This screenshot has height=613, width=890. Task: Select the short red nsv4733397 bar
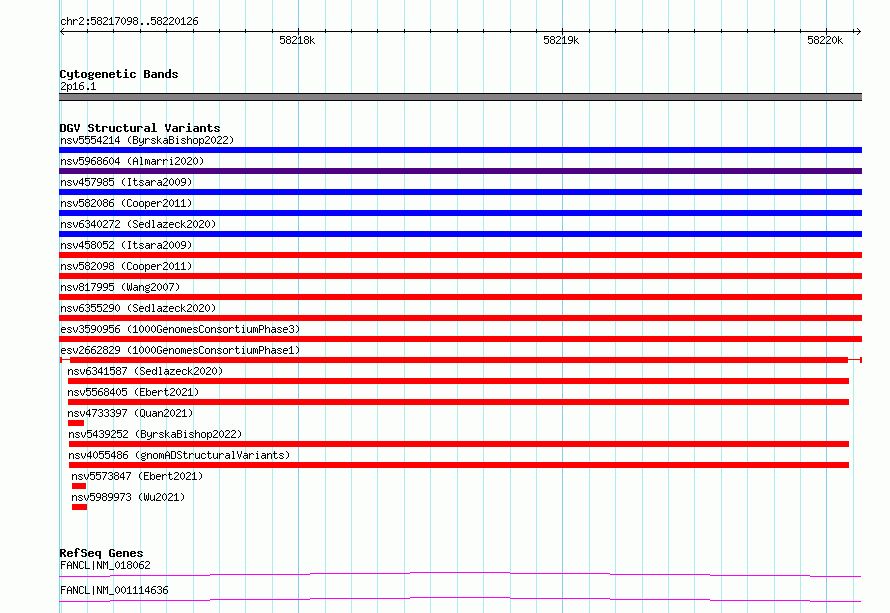(75, 423)
